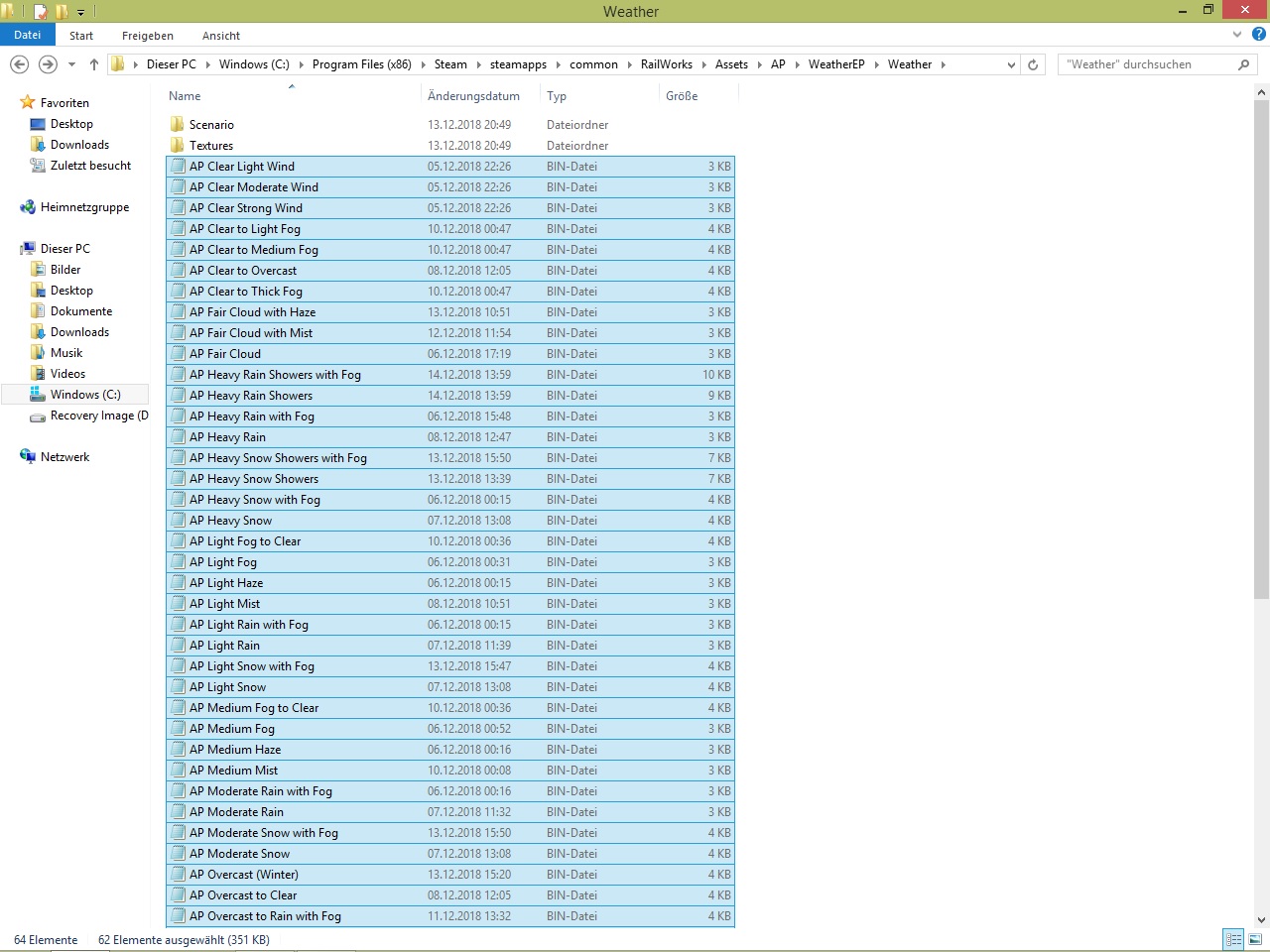
Task: Sort files by Änderungsdatum column
Action: pyautogui.click(x=473, y=96)
